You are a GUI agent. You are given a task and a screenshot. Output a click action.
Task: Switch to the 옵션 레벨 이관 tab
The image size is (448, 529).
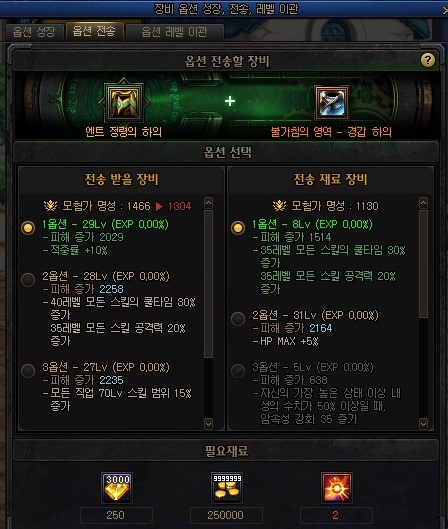coord(174,32)
